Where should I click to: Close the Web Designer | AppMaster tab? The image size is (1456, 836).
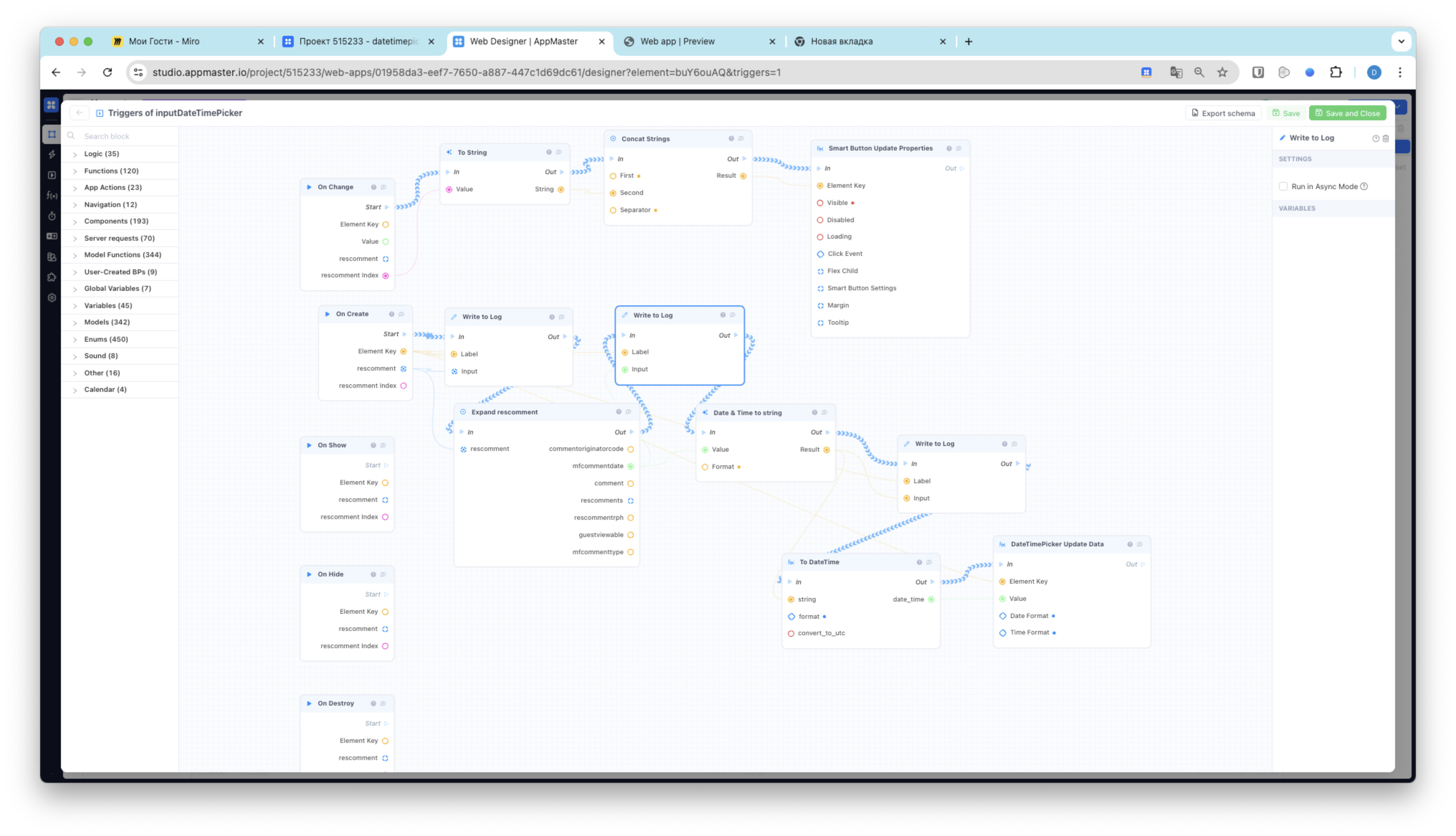(602, 41)
